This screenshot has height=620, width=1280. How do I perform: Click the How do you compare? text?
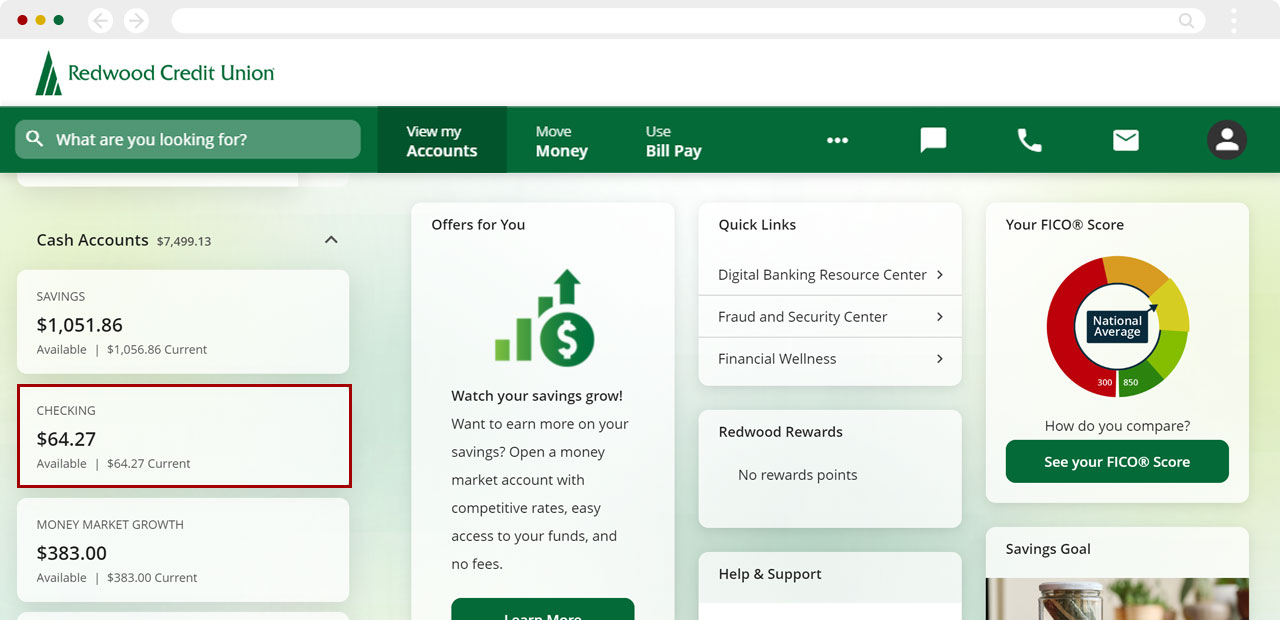coord(1117,426)
